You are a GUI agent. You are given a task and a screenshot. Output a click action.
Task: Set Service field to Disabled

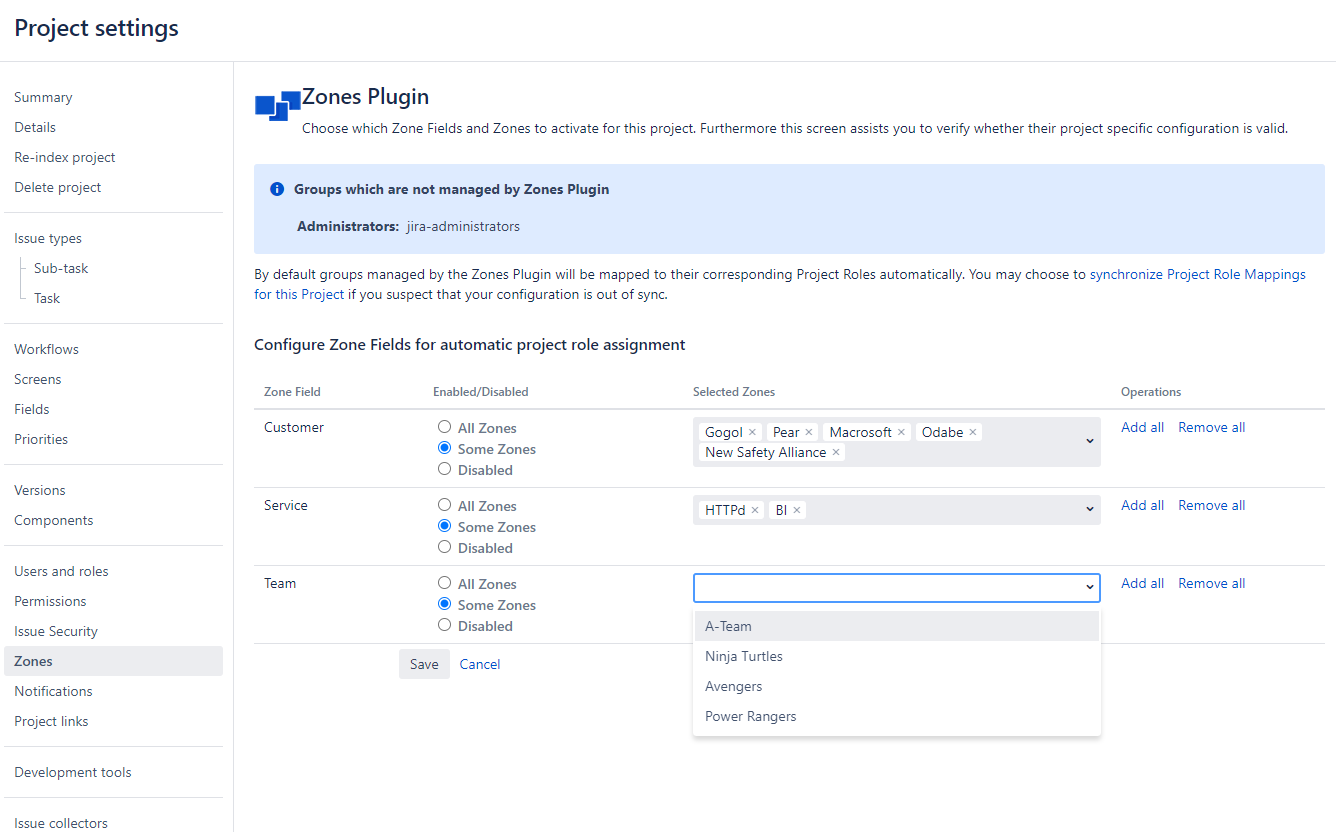445,547
